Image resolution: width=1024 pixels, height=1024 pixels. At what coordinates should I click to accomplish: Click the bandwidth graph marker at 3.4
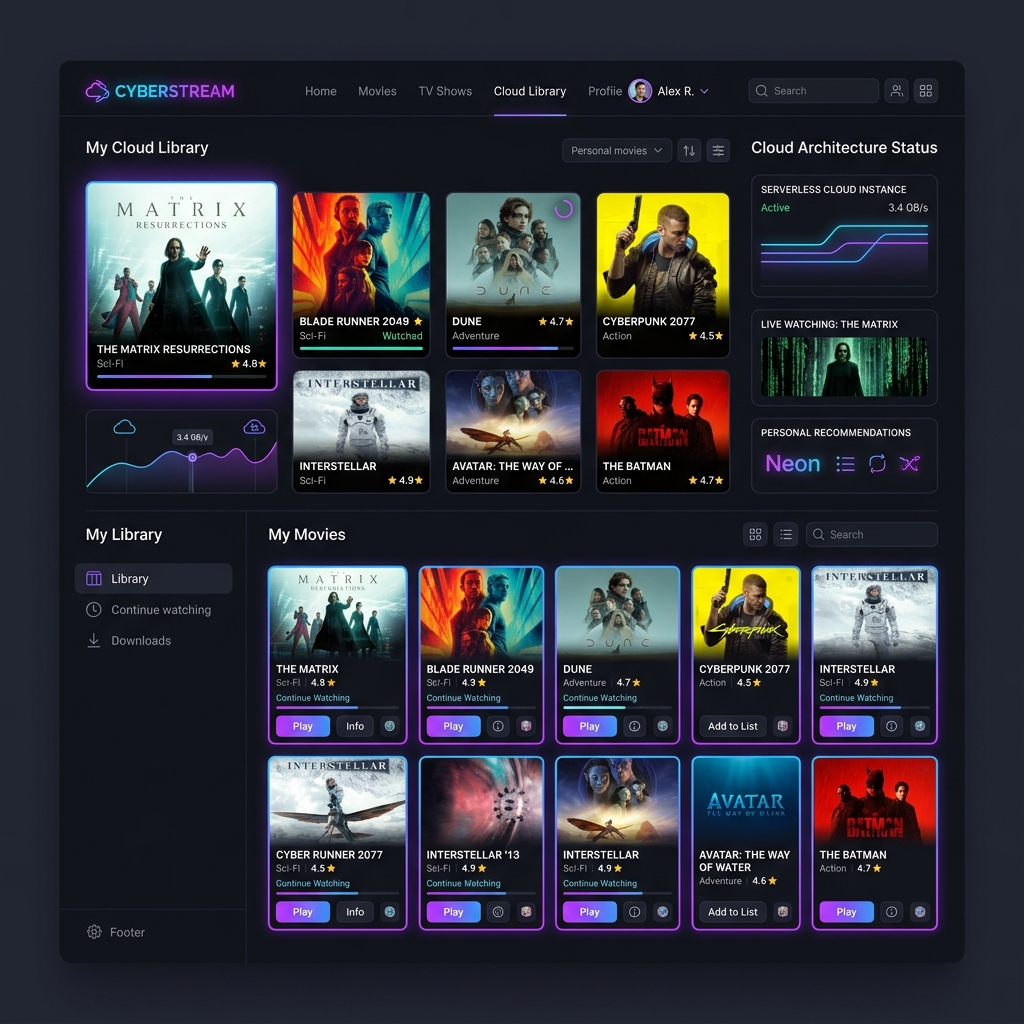click(x=192, y=457)
